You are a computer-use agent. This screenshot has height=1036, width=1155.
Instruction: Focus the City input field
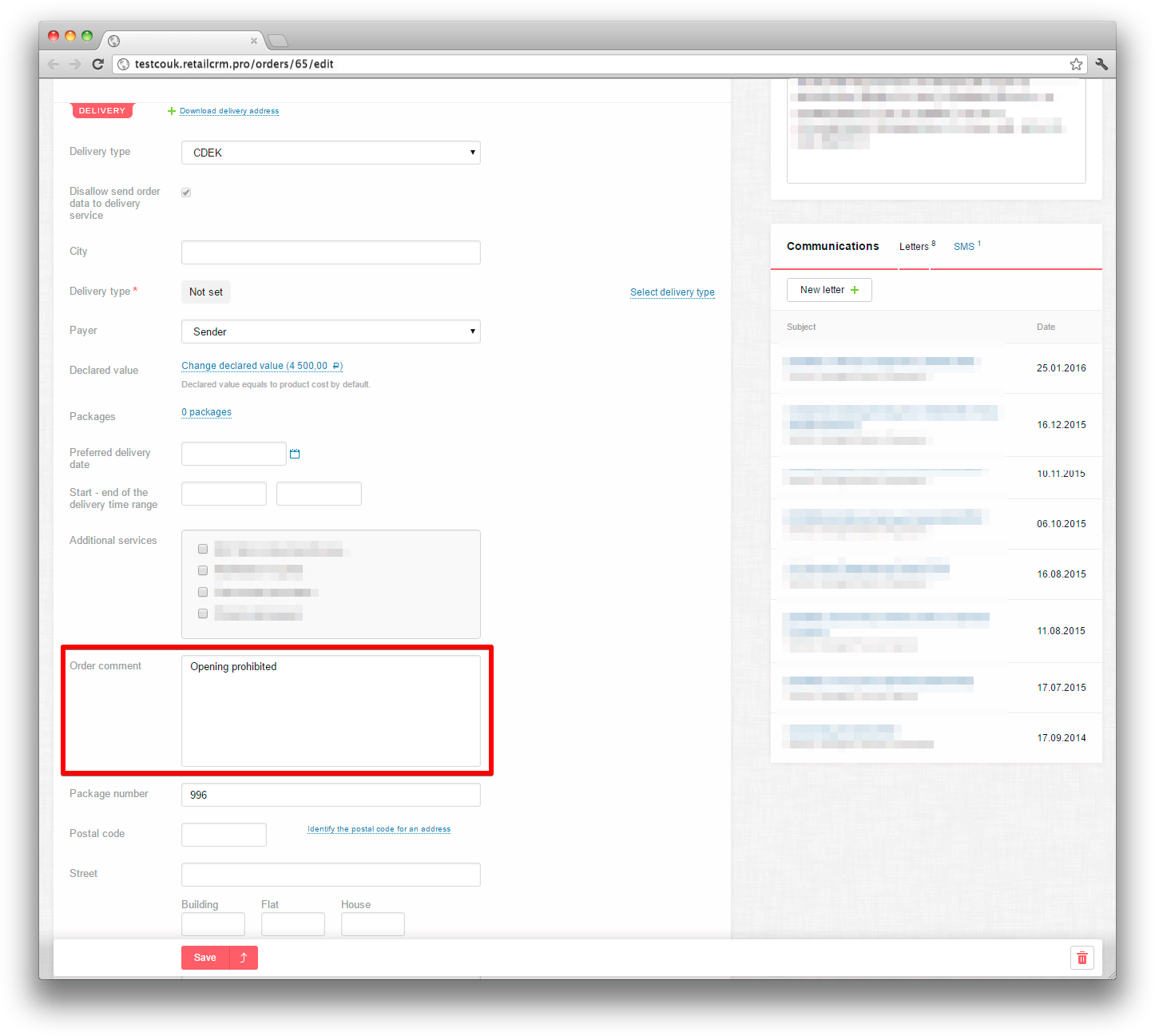click(331, 252)
